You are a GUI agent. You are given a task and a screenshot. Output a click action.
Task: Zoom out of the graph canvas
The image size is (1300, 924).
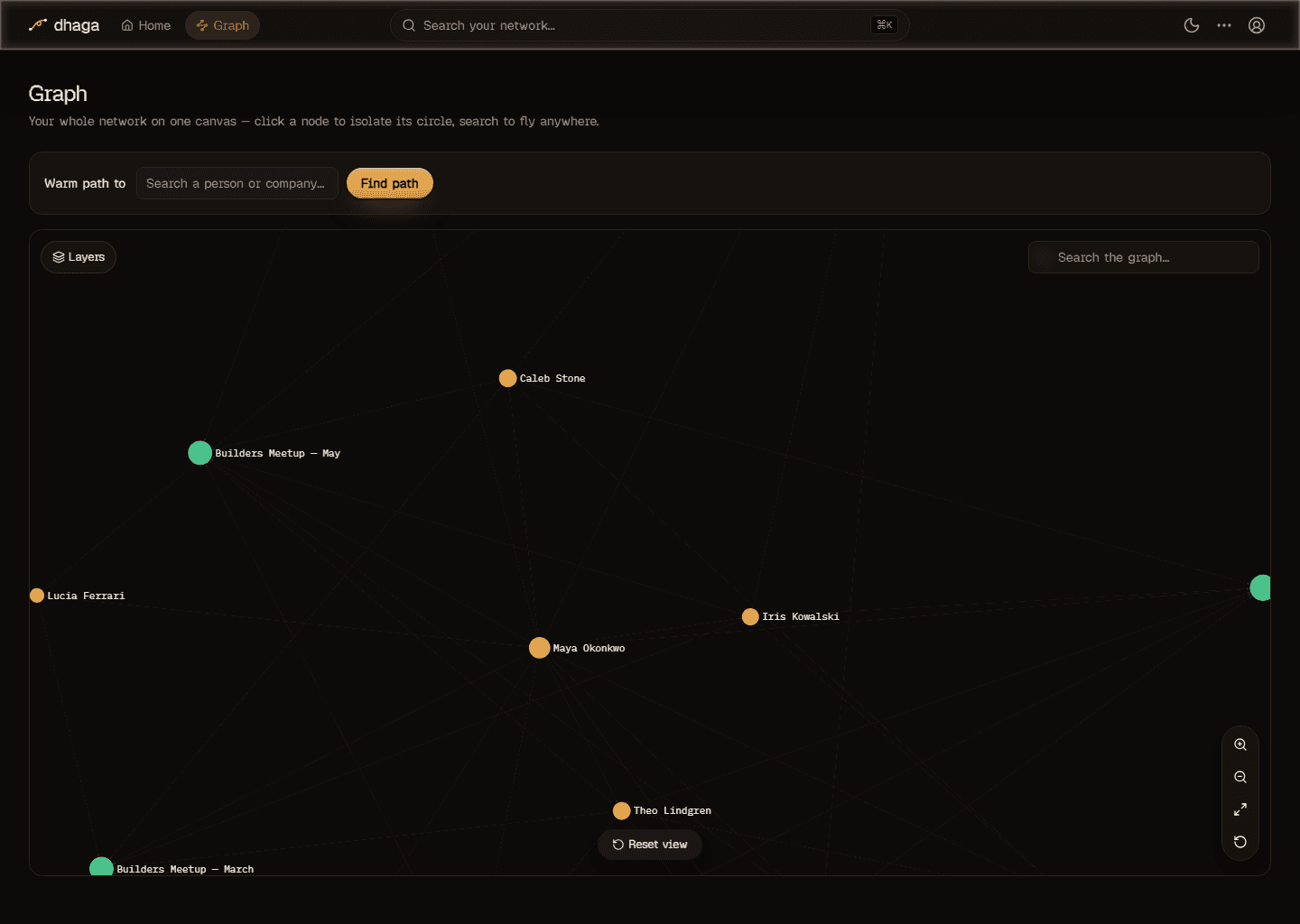(x=1240, y=777)
